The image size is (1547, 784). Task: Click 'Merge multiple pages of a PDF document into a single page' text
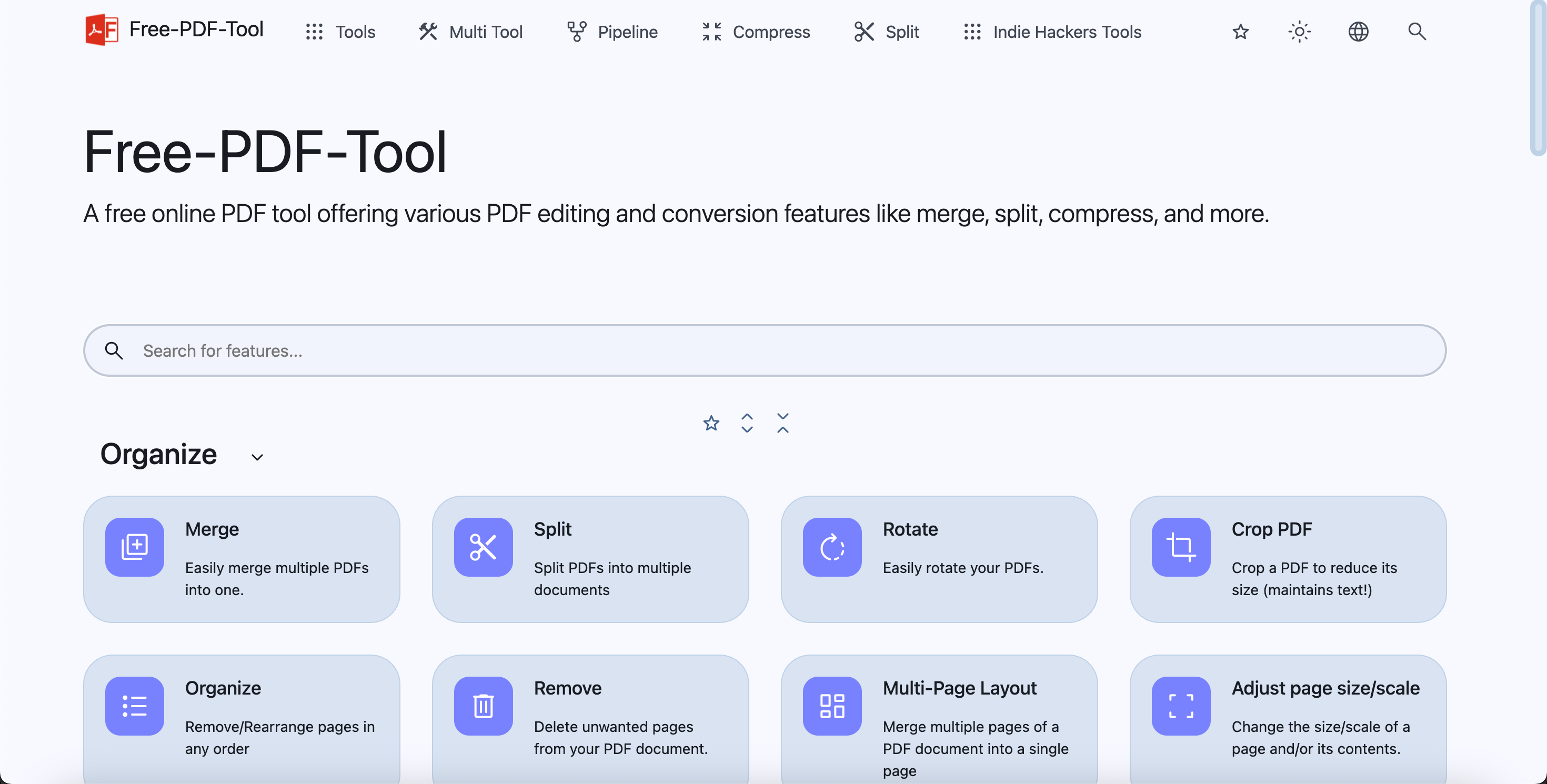pyautogui.click(x=976, y=749)
